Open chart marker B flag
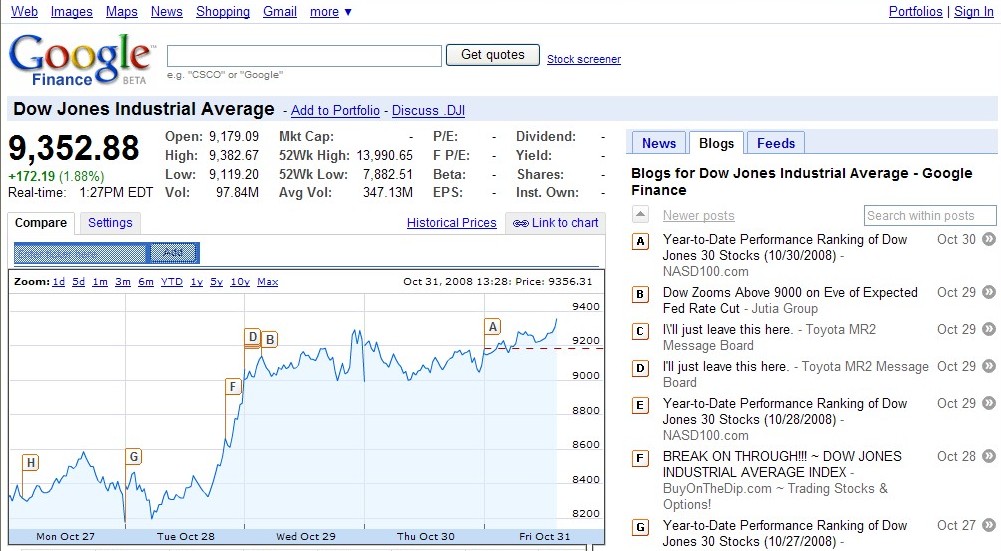This screenshot has width=1001, height=551. [270, 340]
